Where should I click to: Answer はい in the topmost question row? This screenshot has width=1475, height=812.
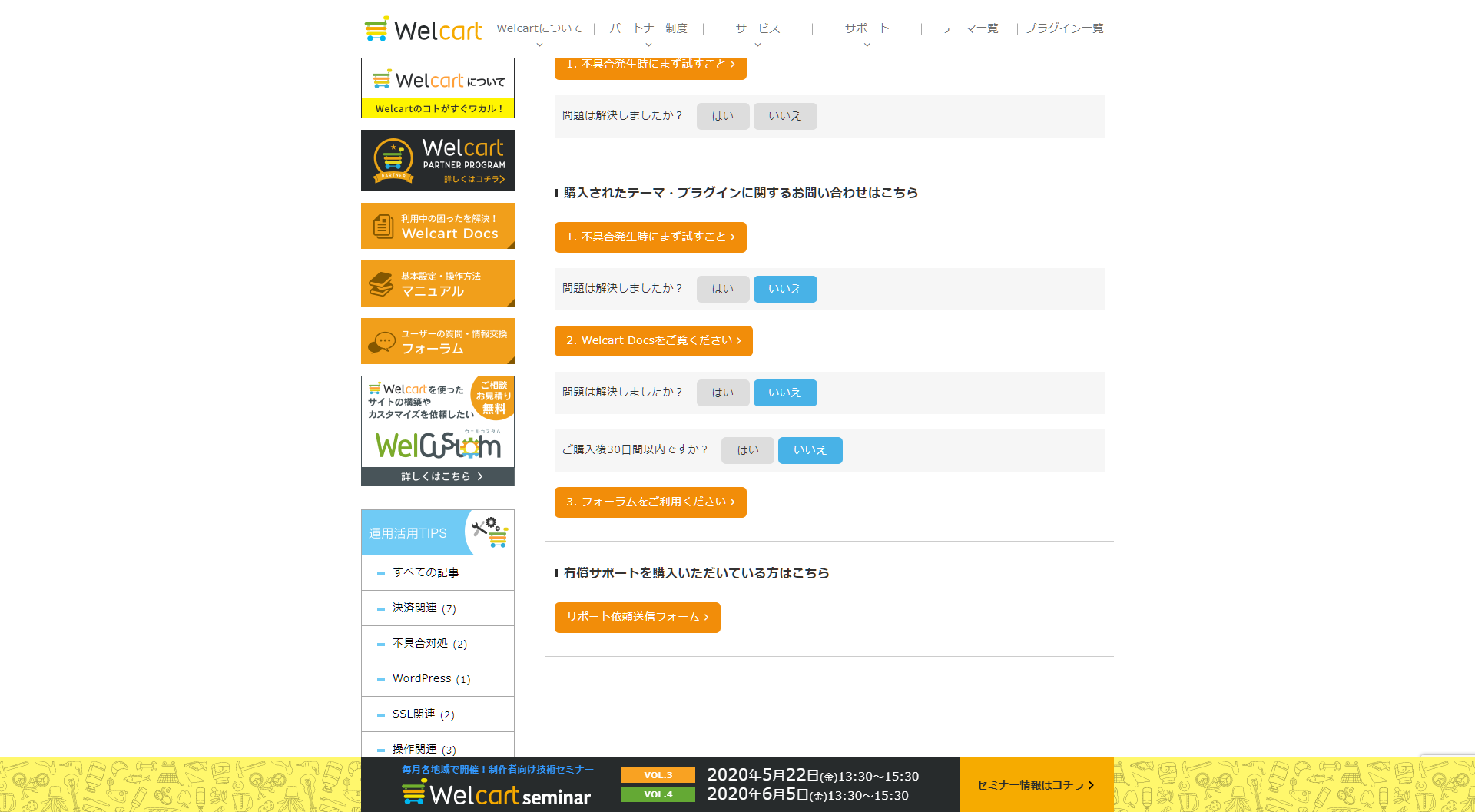click(723, 116)
